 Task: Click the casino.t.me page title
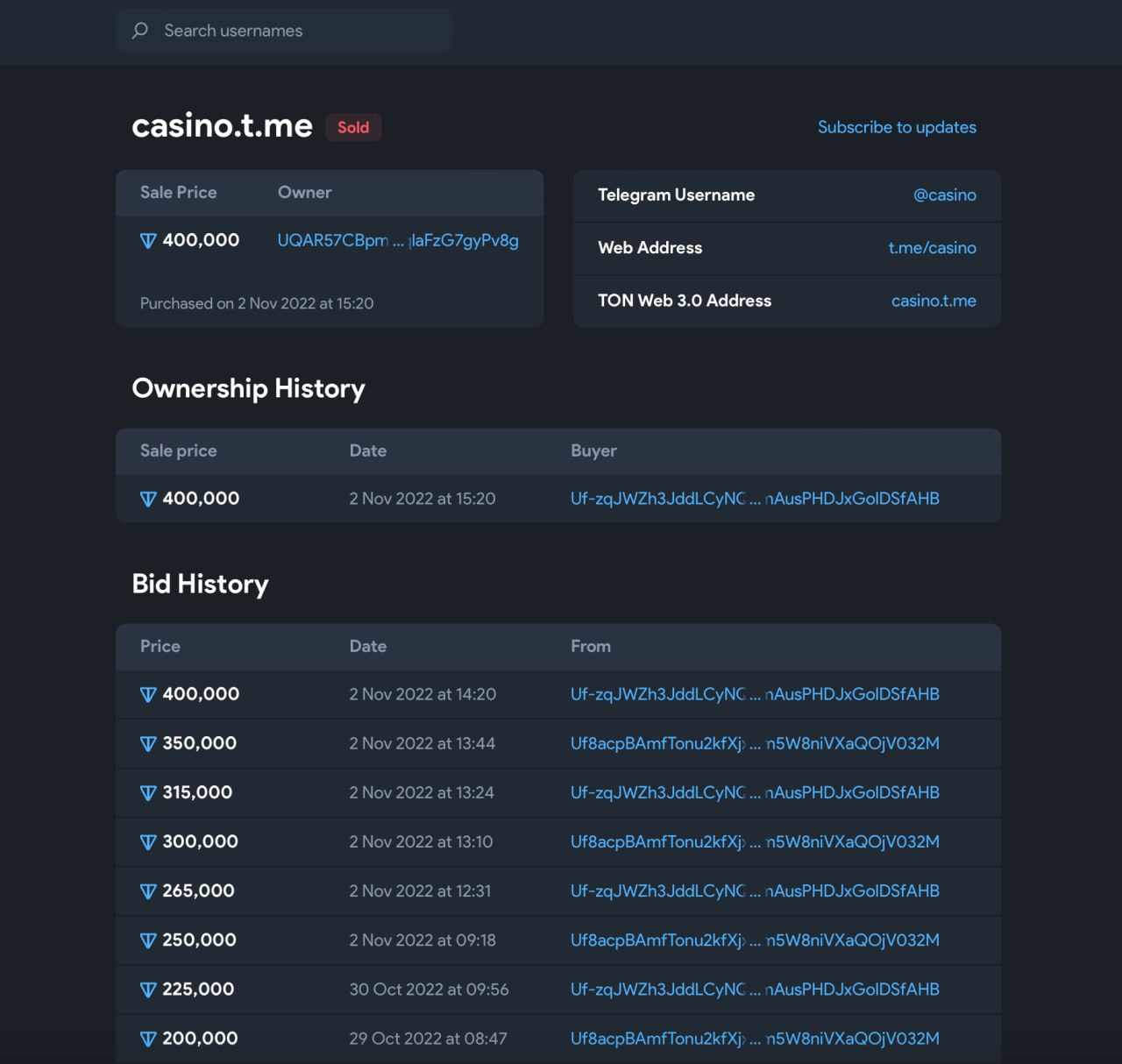222,126
